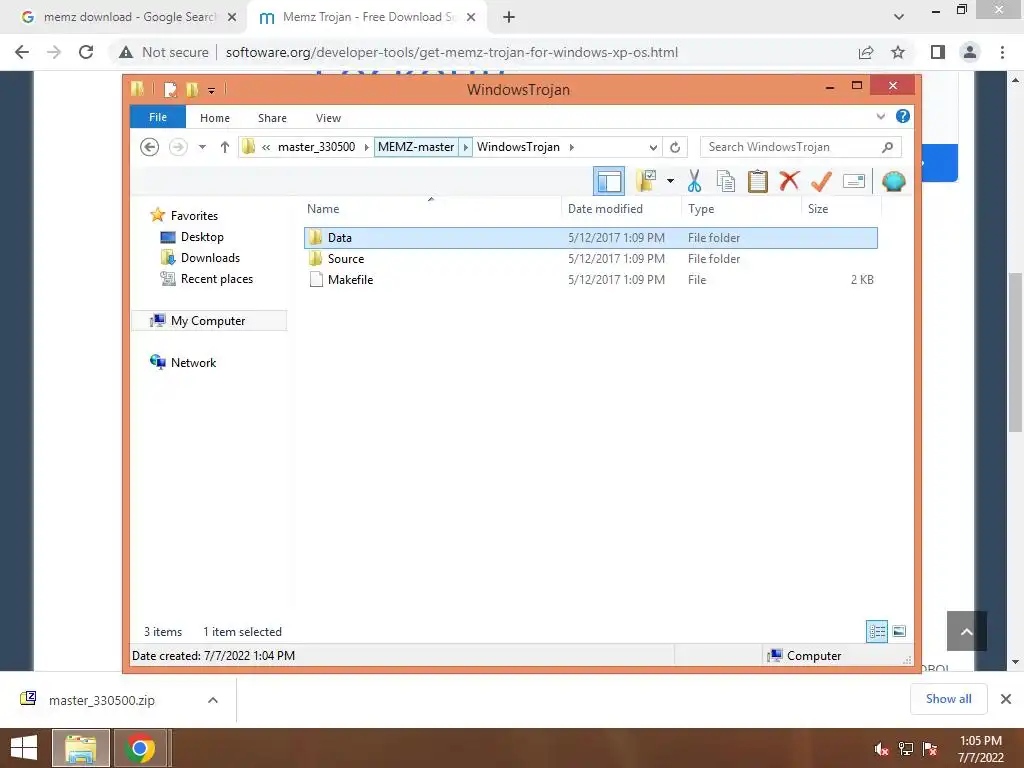Sort by the Size column header
The height and width of the screenshot is (768, 1024).
[841, 209]
